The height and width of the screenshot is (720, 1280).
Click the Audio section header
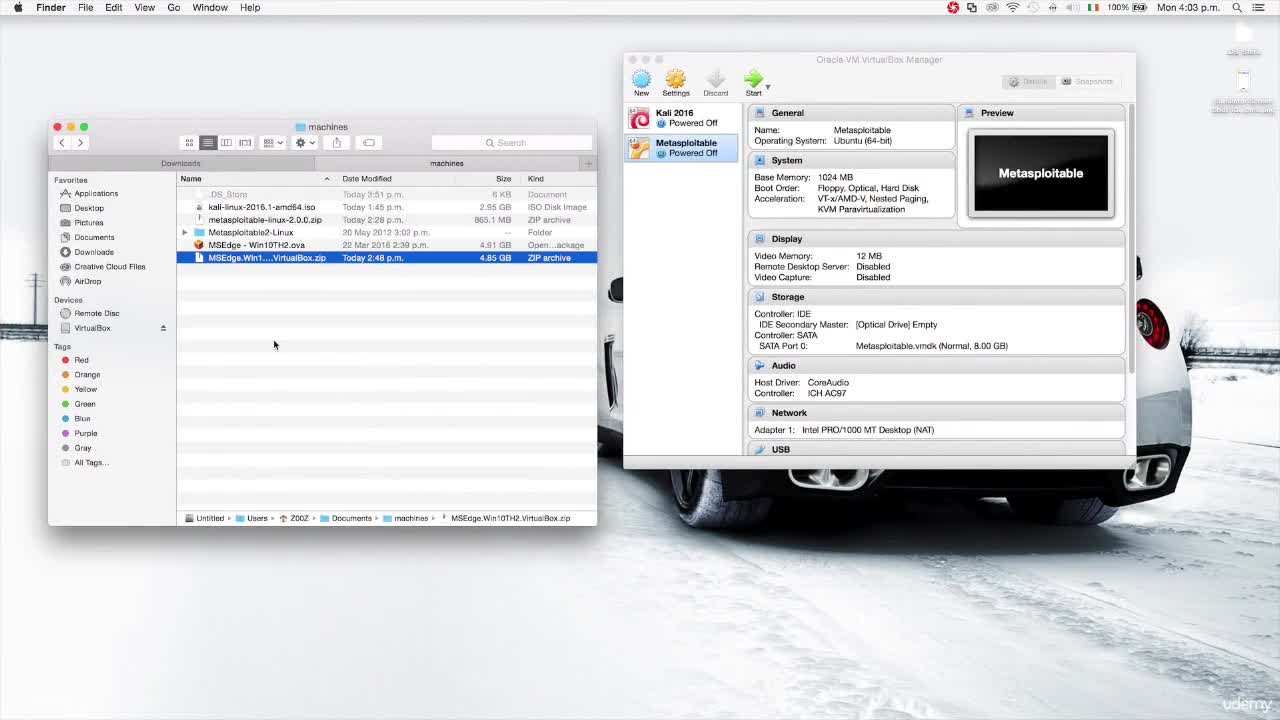[936, 365]
